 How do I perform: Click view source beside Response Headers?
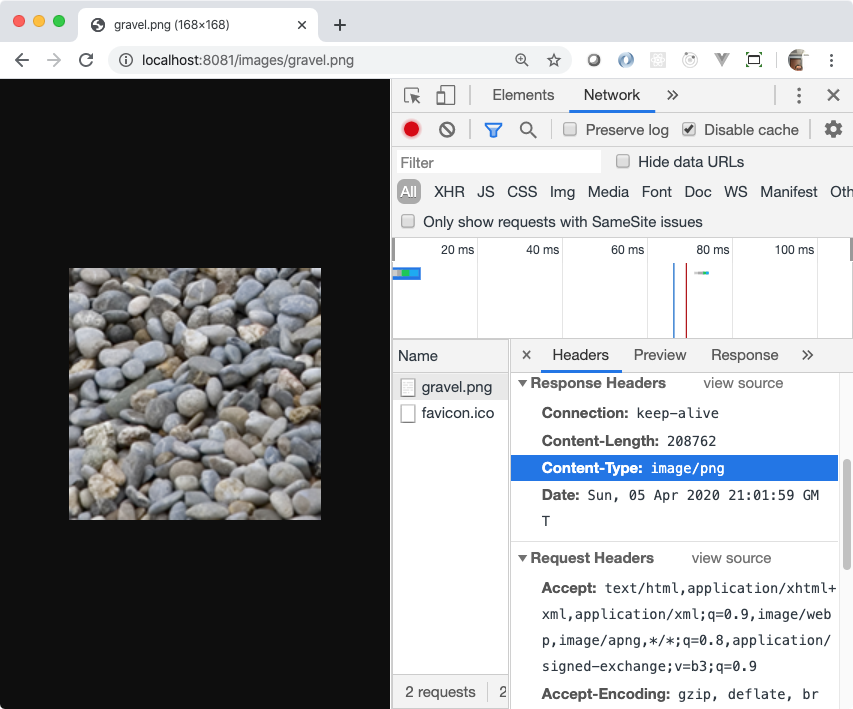pyautogui.click(x=743, y=384)
